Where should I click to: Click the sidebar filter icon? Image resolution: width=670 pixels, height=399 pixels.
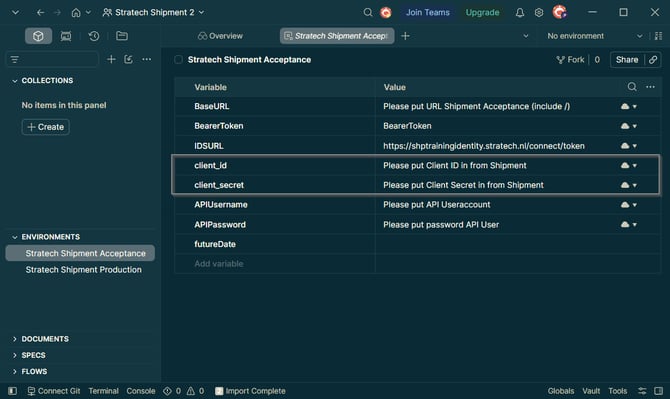pos(15,59)
